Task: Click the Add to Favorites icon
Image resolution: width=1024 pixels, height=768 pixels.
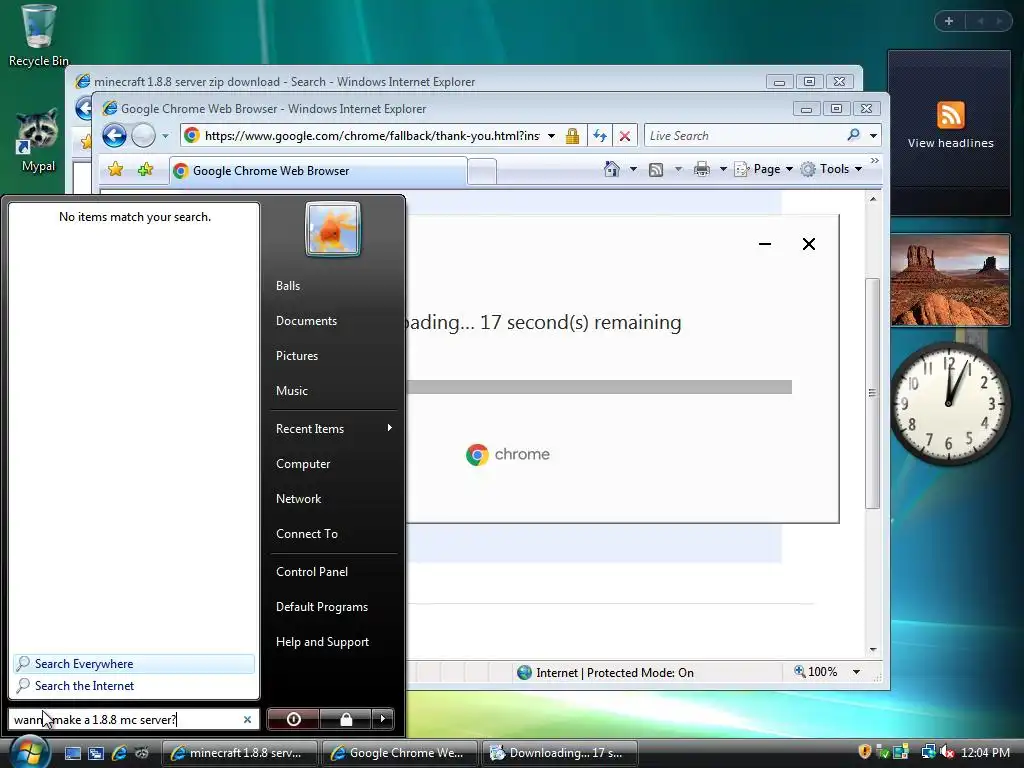Action: pos(146,170)
